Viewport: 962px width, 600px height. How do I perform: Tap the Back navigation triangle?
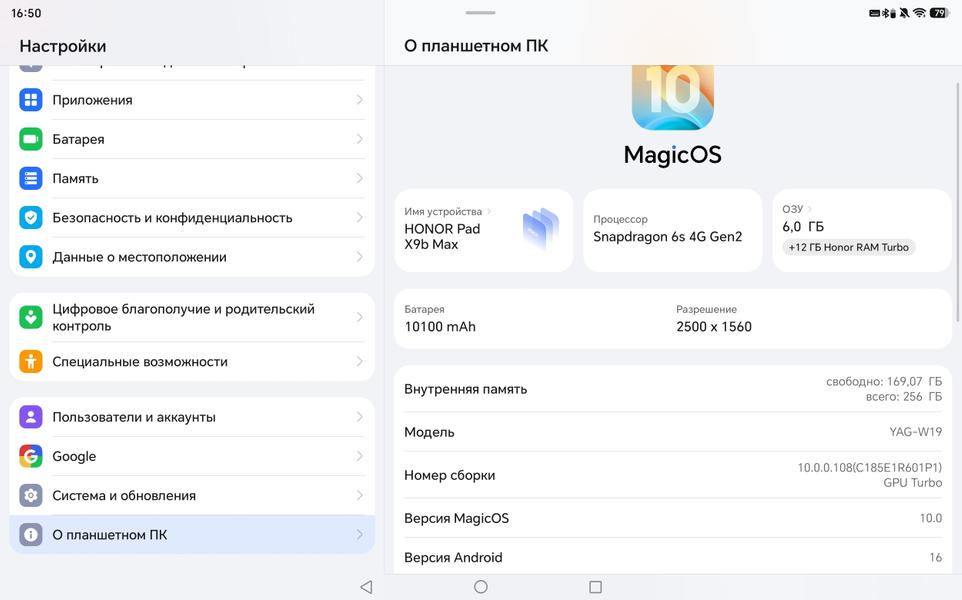tap(366, 587)
